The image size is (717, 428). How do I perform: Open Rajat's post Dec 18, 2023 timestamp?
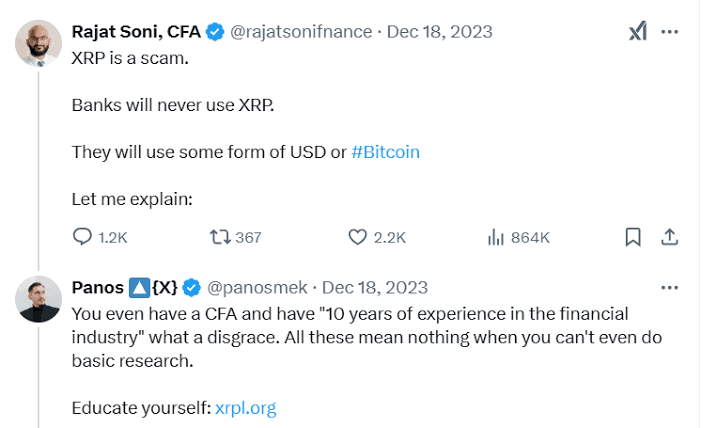click(438, 32)
